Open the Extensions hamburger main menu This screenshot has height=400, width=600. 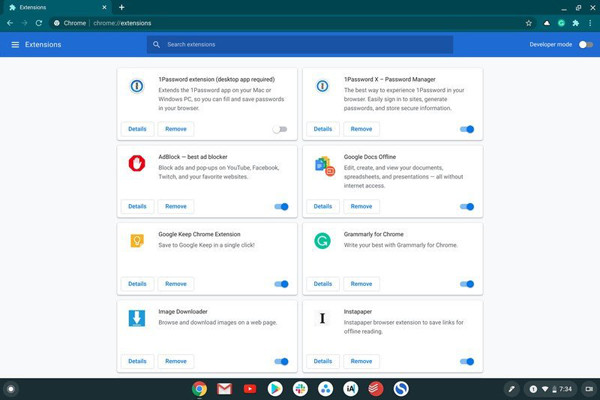pos(15,45)
